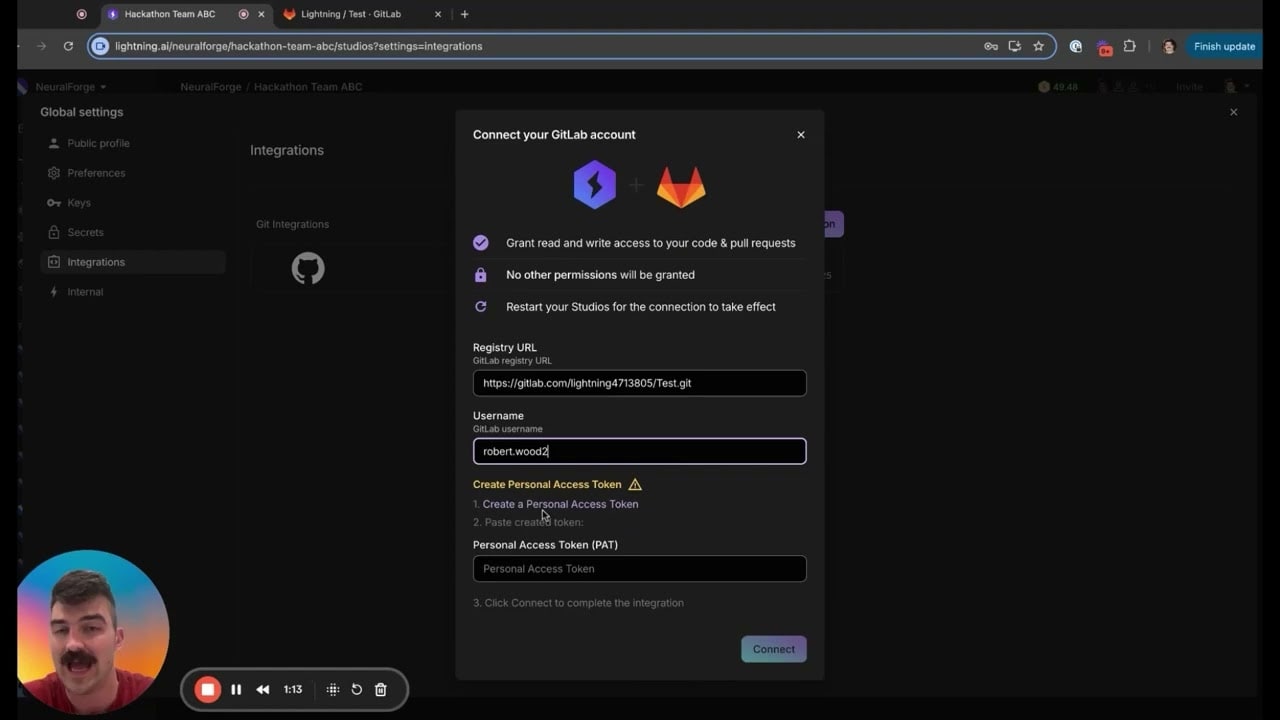The width and height of the screenshot is (1280, 720).
Task: Click the Connect button
Action: (x=774, y=649)
